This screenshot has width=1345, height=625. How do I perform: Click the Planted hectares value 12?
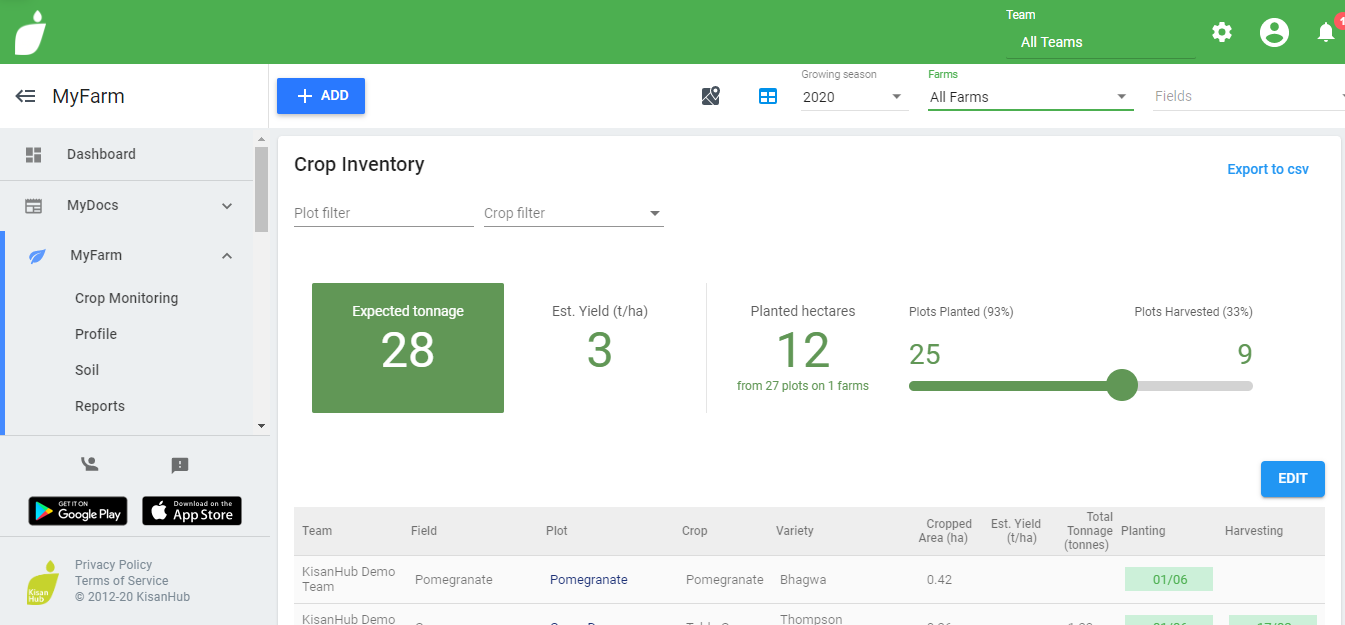pos(803,350)
